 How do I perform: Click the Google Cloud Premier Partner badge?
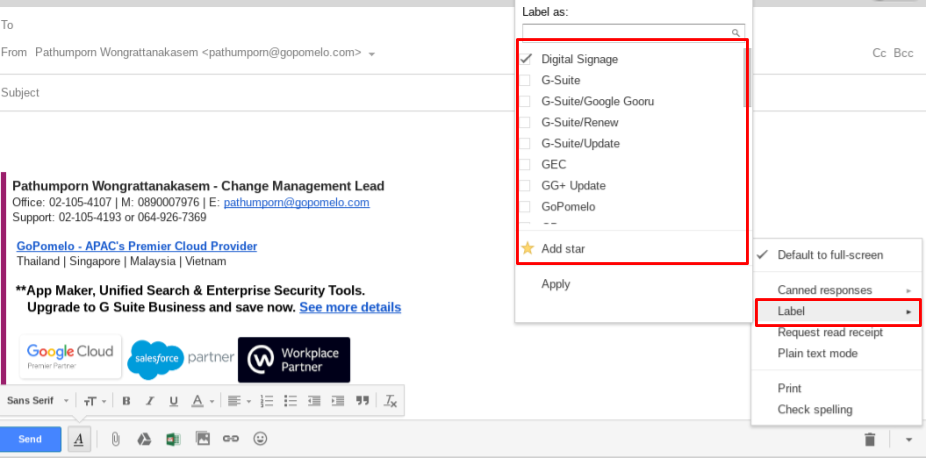[70, 356]
